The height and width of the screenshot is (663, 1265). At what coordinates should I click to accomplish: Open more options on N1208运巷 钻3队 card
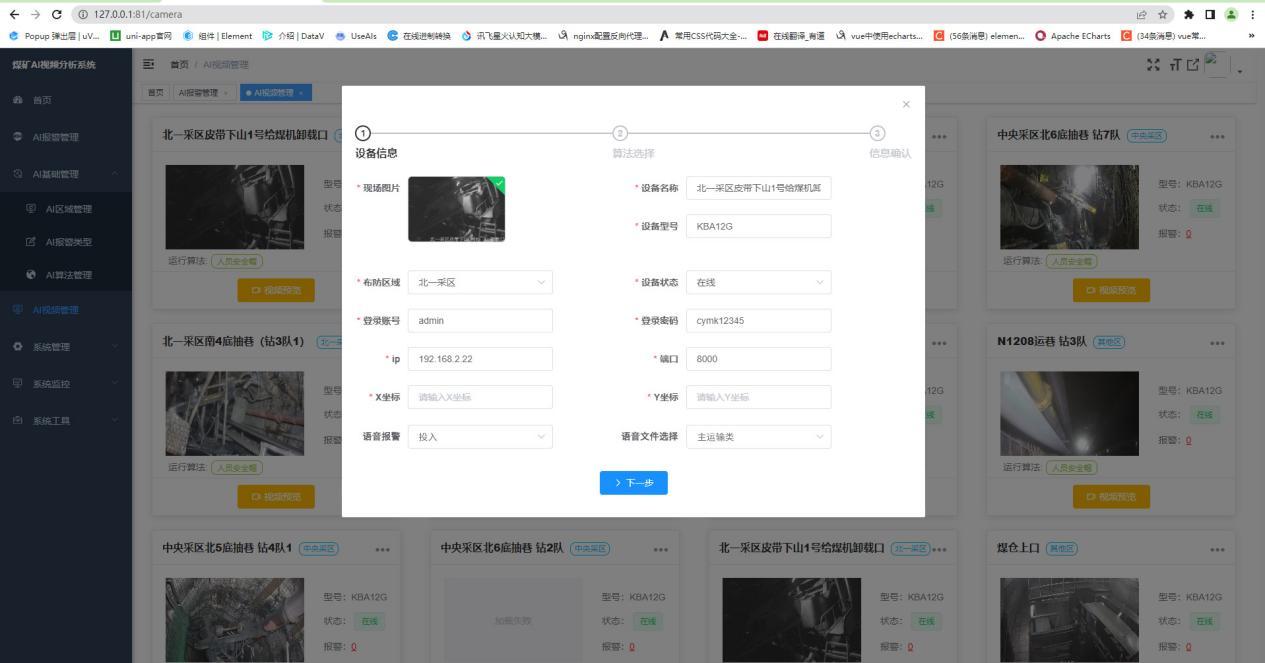point(1216,343)
